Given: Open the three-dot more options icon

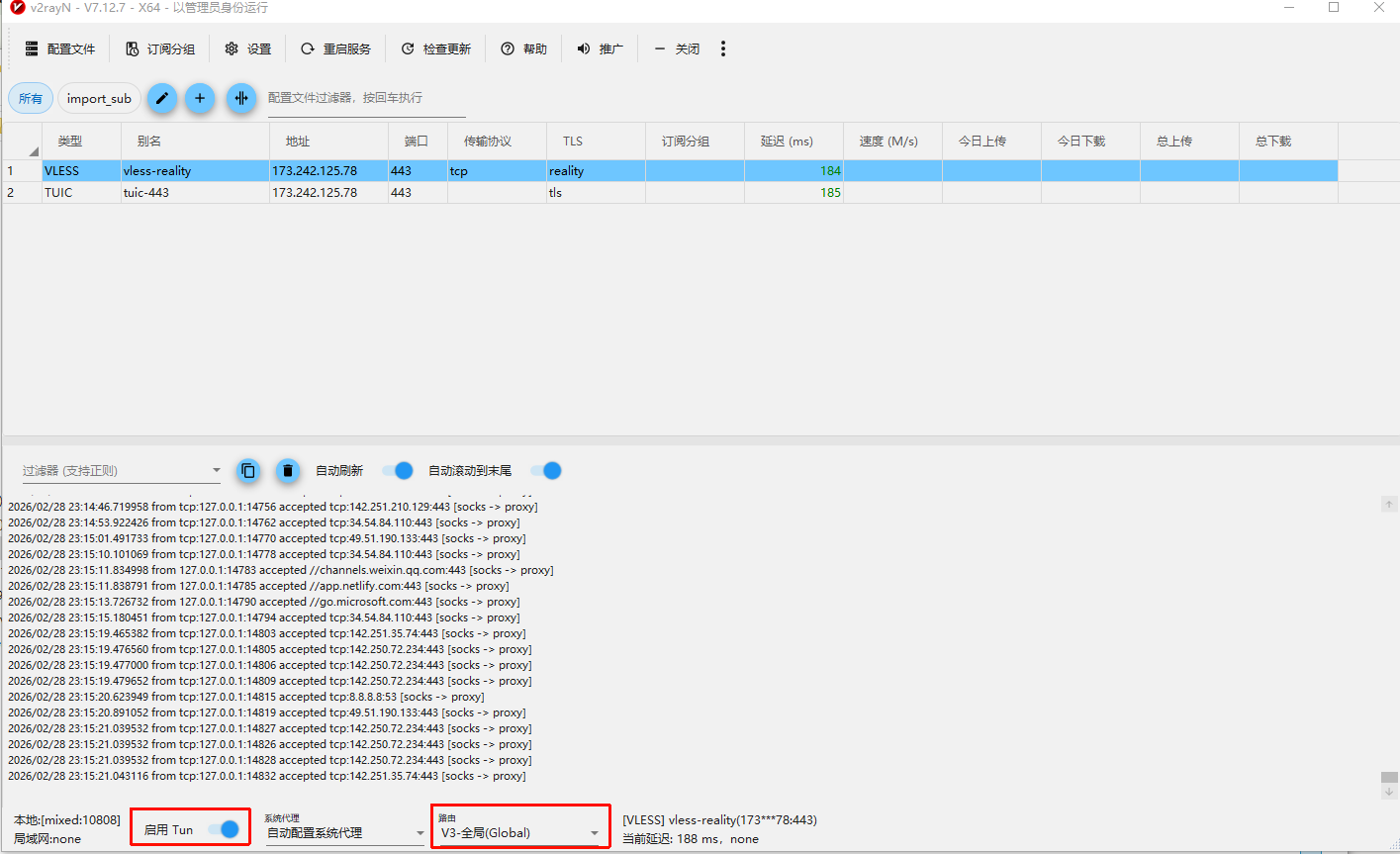Looking at the screenshot, I should [x=723, y=48].
